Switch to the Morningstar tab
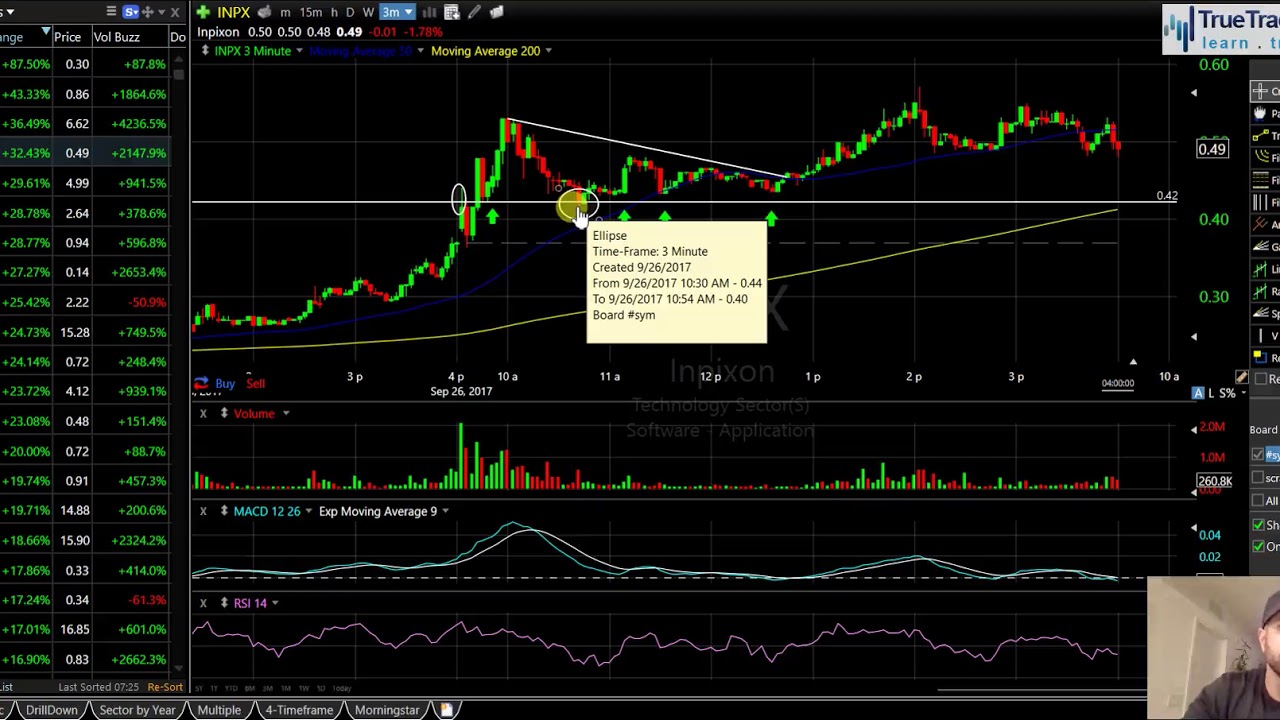 [387, 710]
